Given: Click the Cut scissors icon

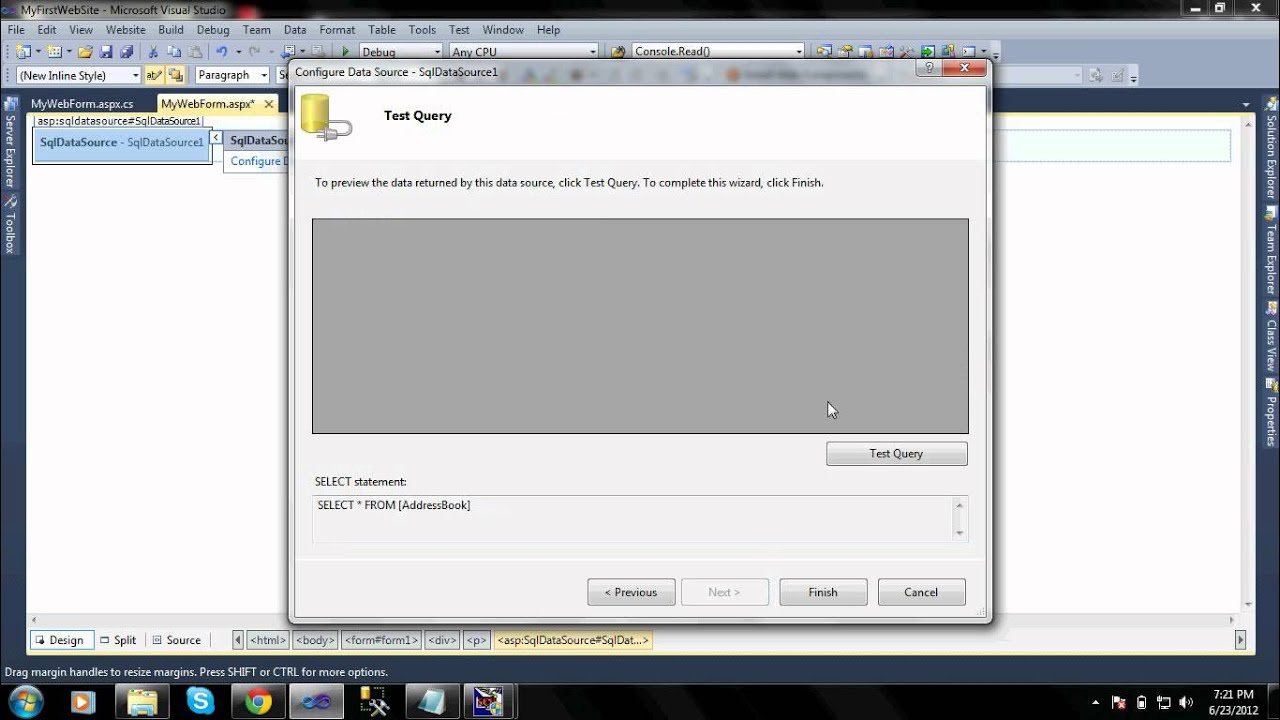Looking at the screenshot, I should point(153,51).
